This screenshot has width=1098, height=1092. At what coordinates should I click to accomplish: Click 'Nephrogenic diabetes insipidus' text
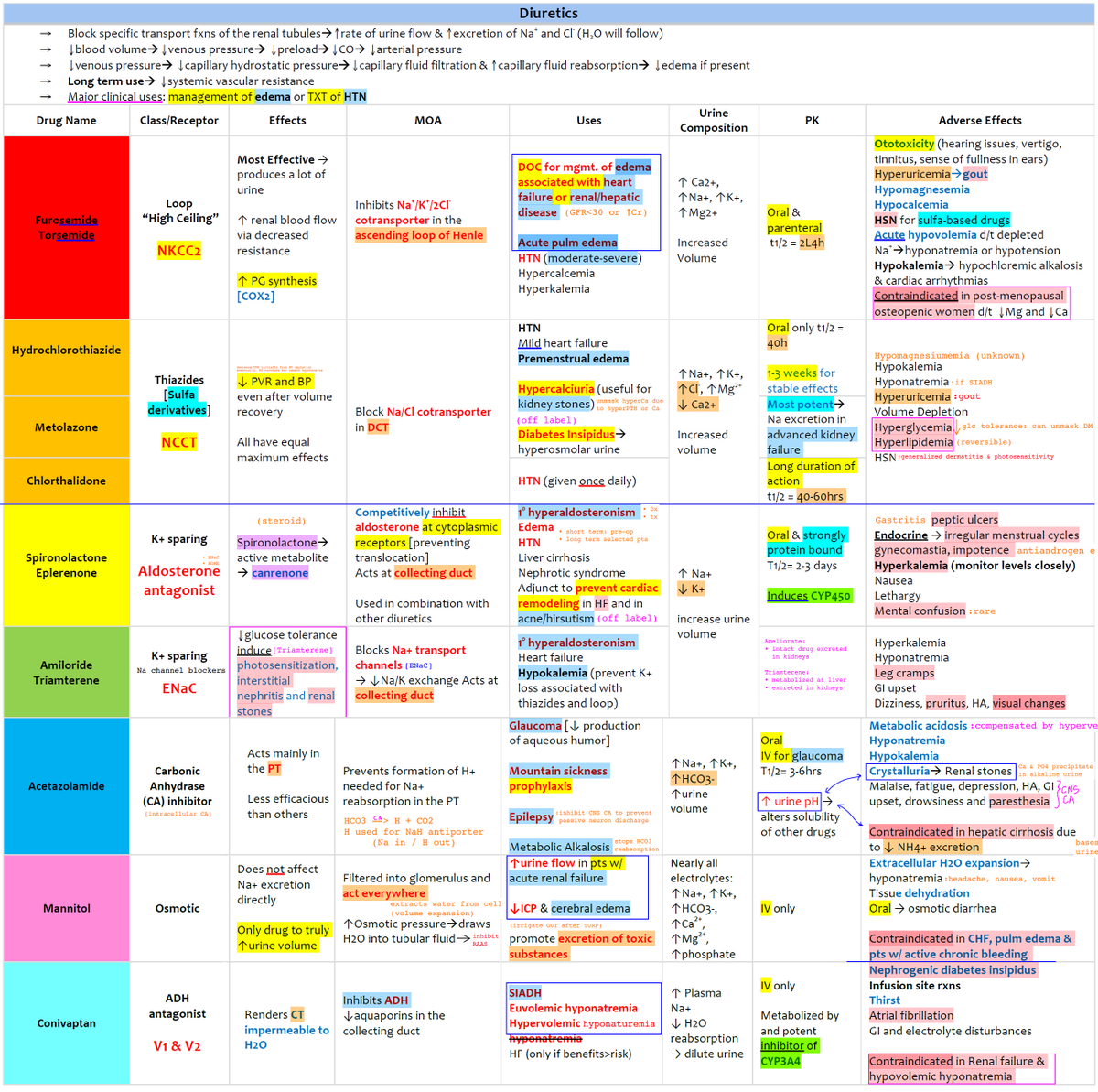pyautogui.click(x=953, y=970)
